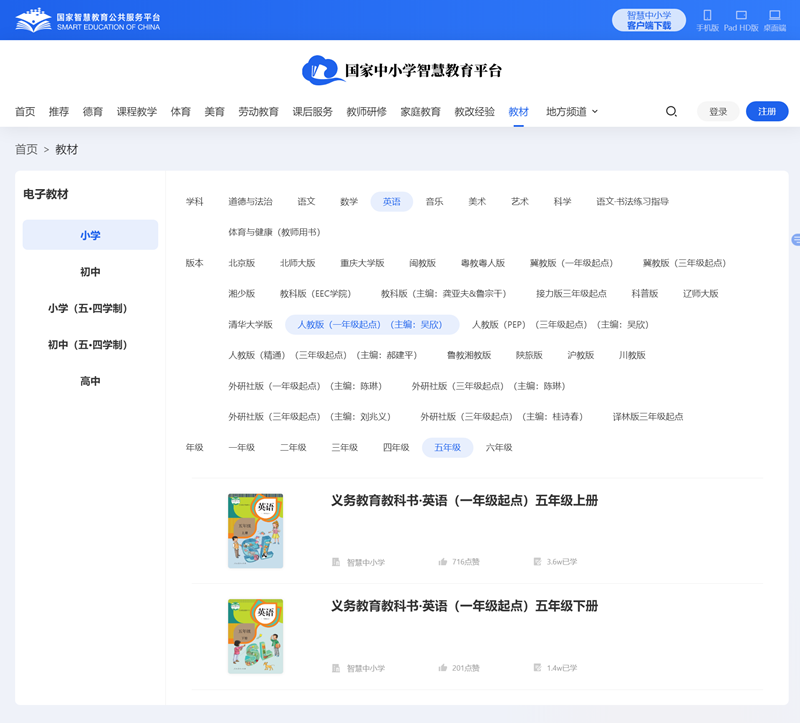Select the 数学 subject filter

(x=348, y=201)
